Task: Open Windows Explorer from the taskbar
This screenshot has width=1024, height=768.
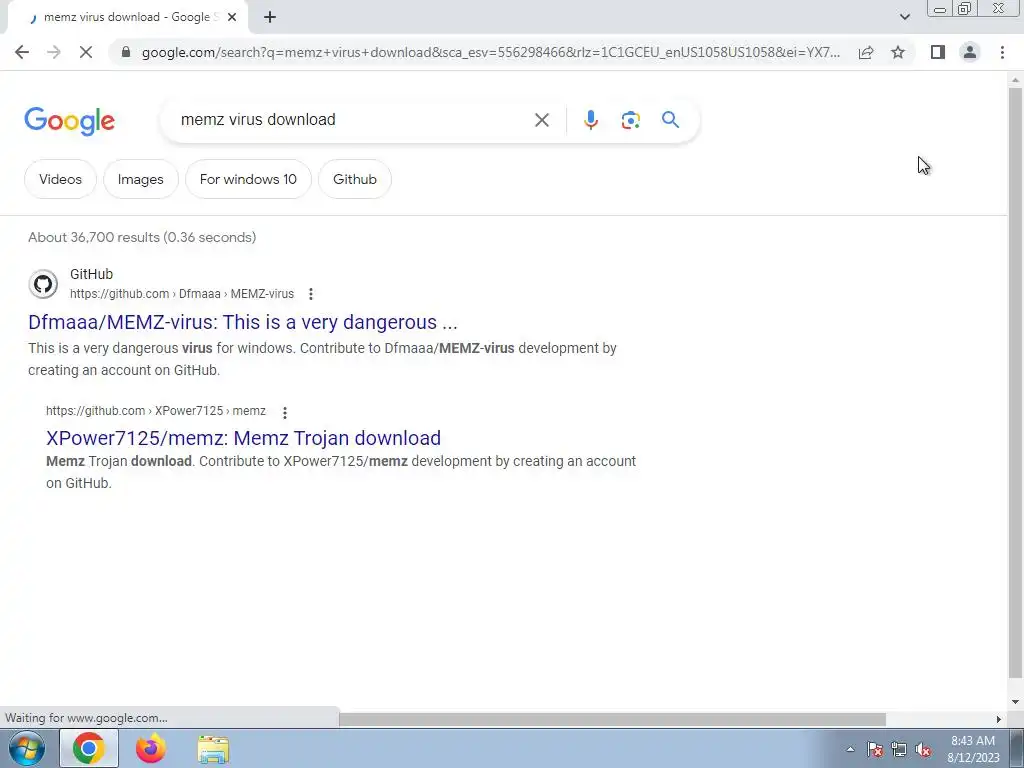Action: [214, 749]
